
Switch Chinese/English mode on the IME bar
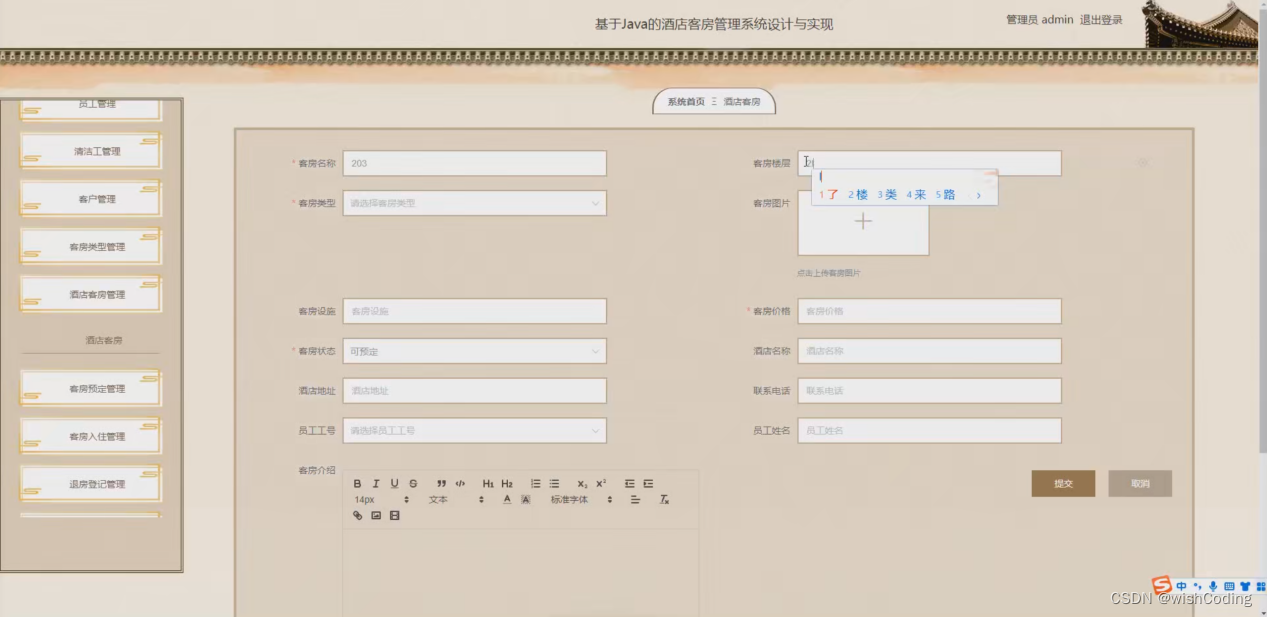pyautogui.click(x=1182, y=586)
